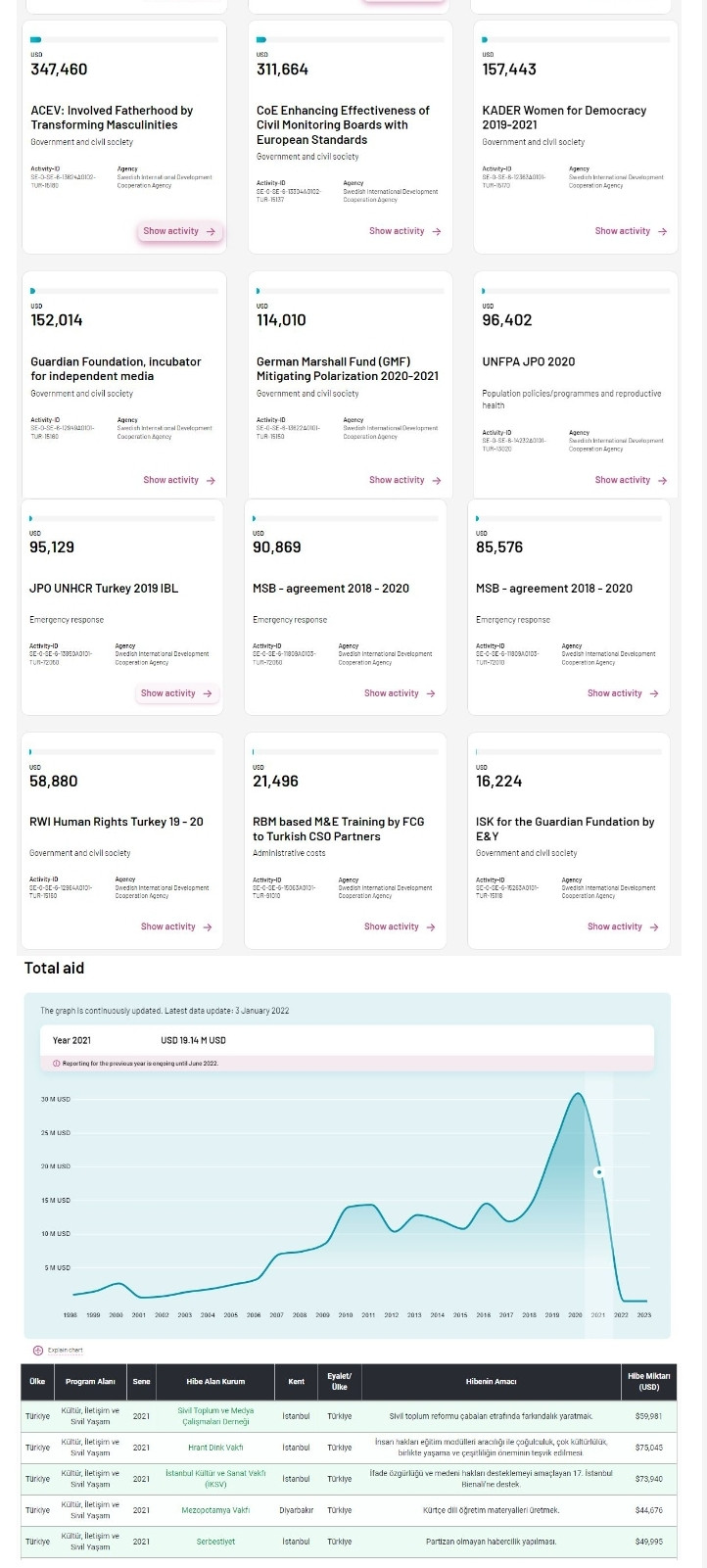Click arrow icon on JPO UNHCR Turkey card

208,693
